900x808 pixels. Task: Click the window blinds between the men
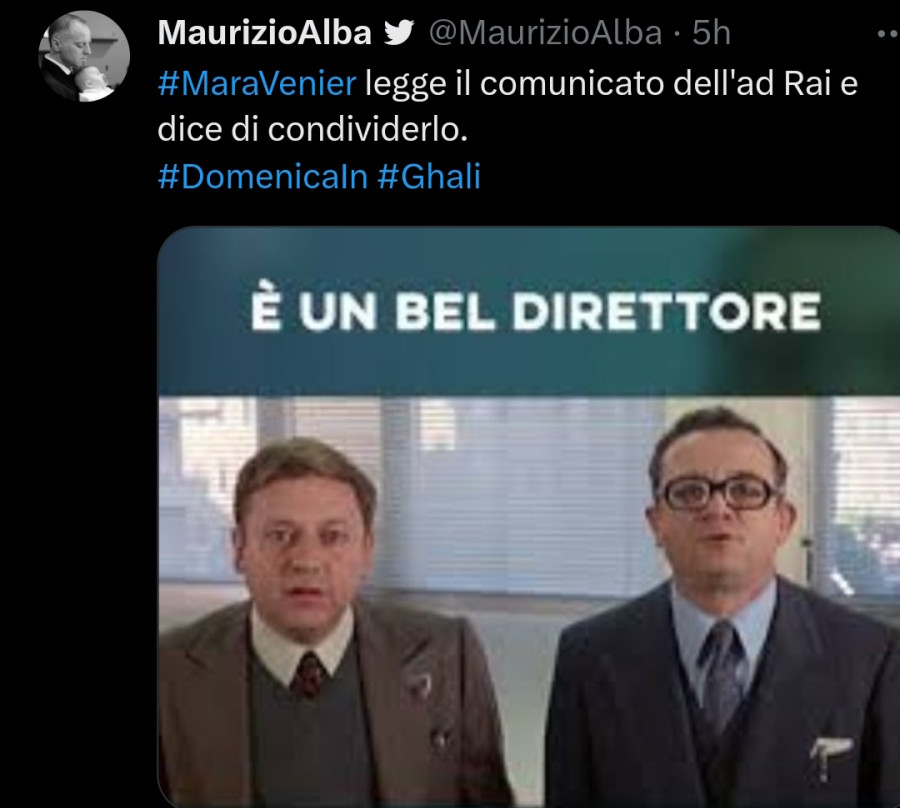tap(517, 494)
